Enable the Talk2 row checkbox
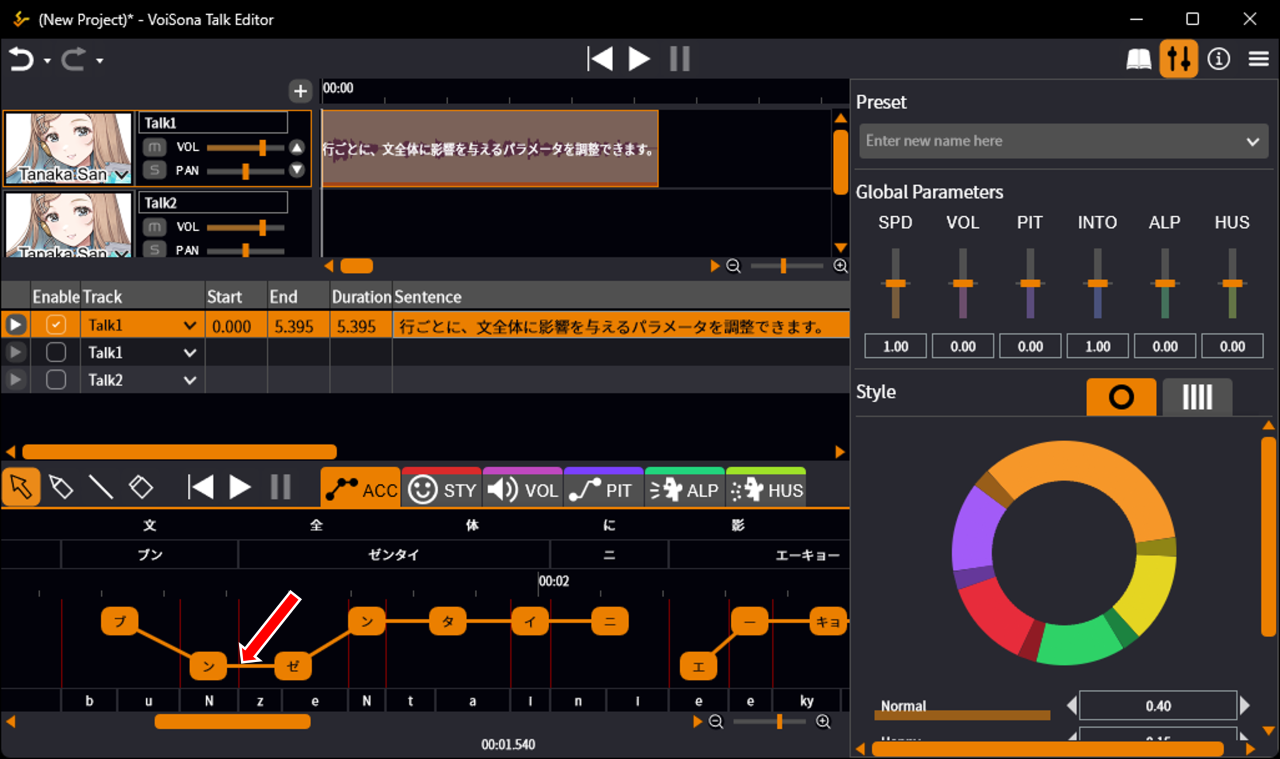 pos(57,380)
